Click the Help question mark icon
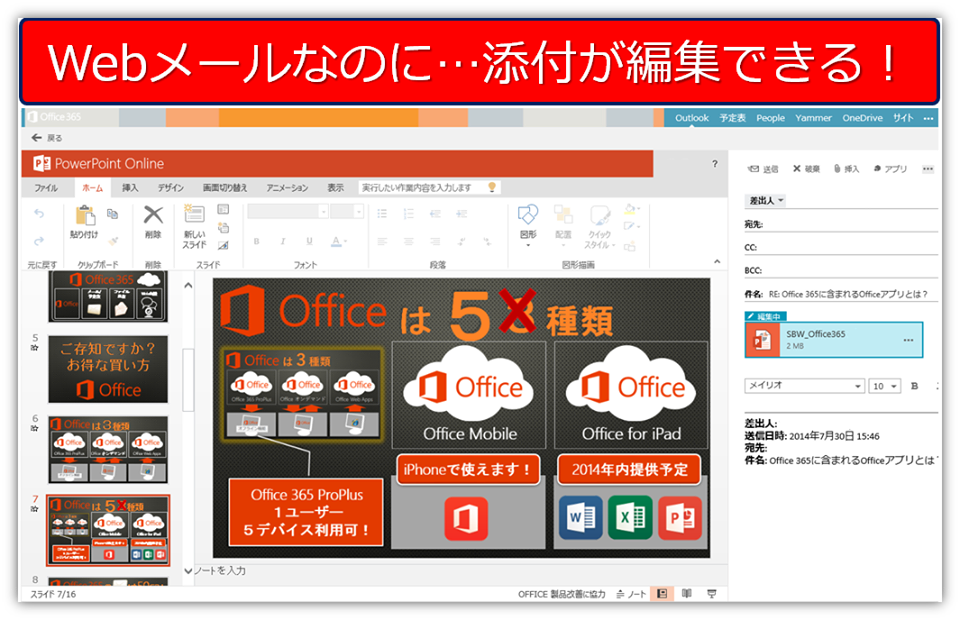The width and height of the screenshot is (960, 620). pyautogui.click(x=714, y=164)
